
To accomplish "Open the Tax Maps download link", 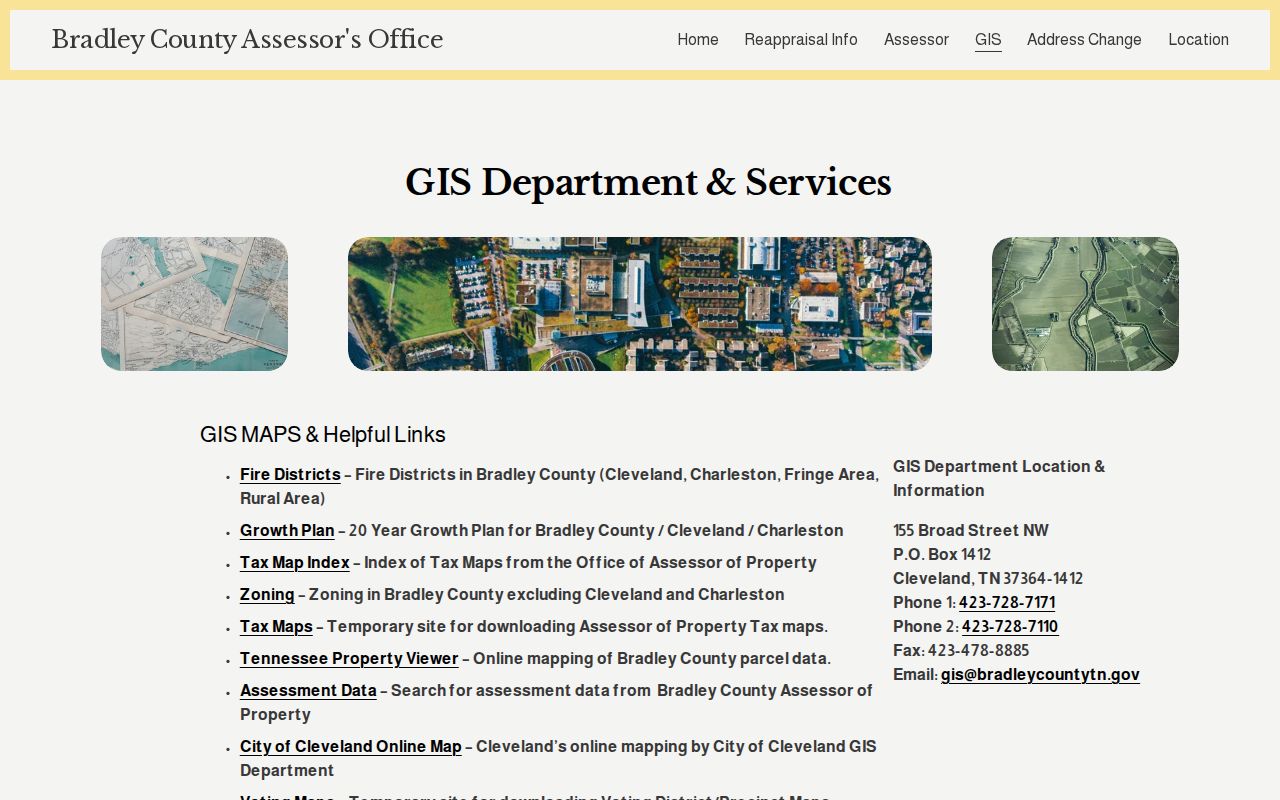I will click(x=276, y=627).
